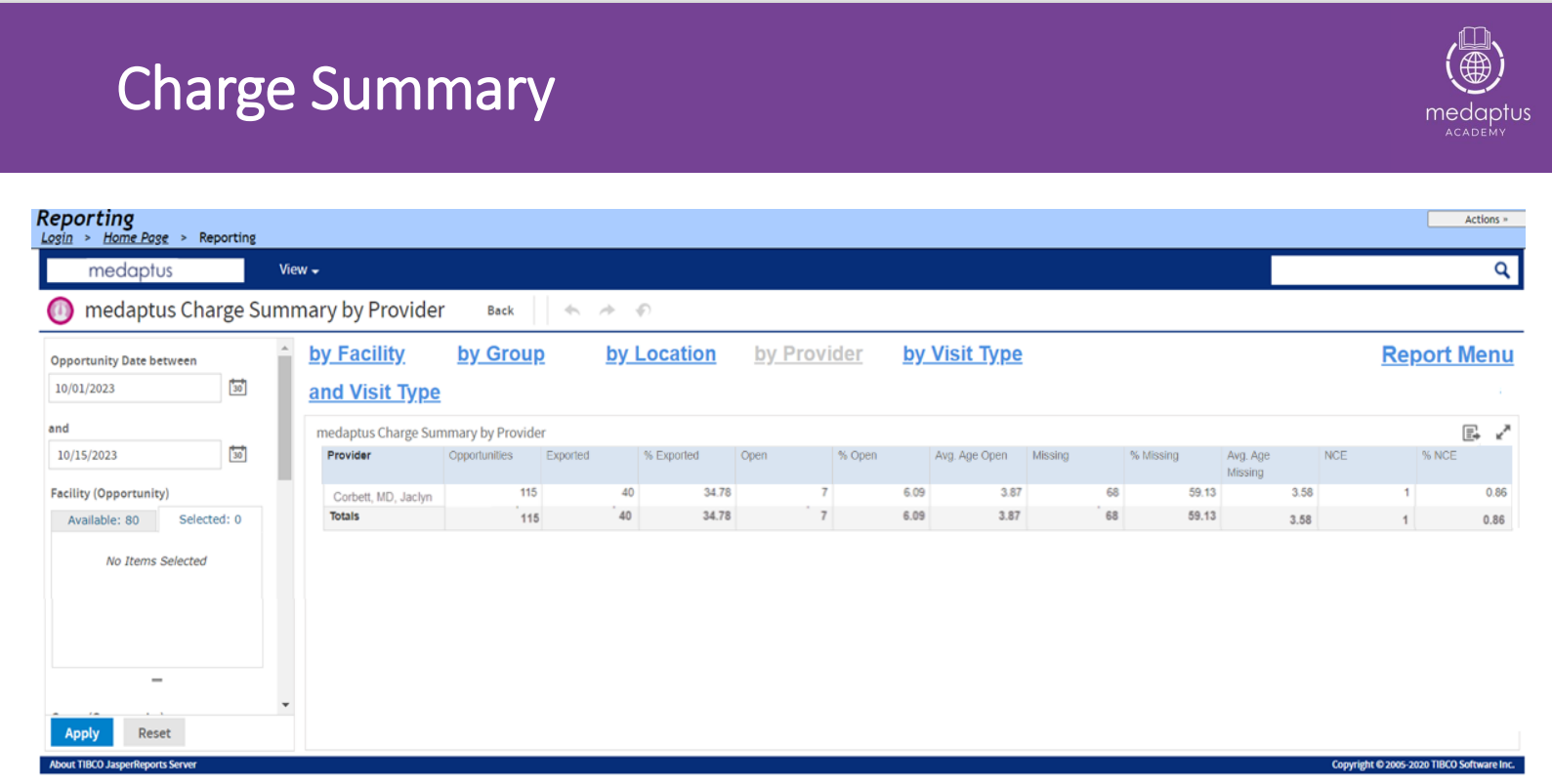This screenshot has height=784, width=1552.
Task: Click the No Items Selected text
Action: (156, 561)
